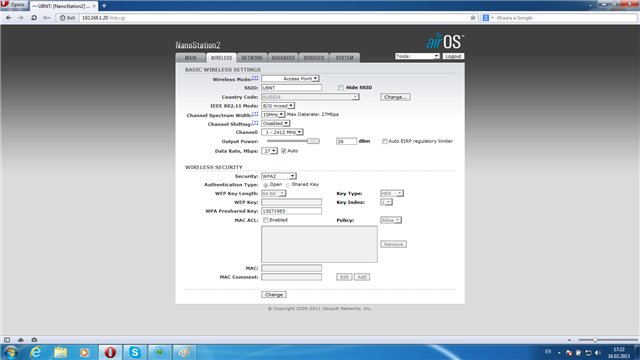The height and width of the screenshot is (360, 640).
Task: Open Channel Spectrum Width help link
Action: [x=255, y=114]
